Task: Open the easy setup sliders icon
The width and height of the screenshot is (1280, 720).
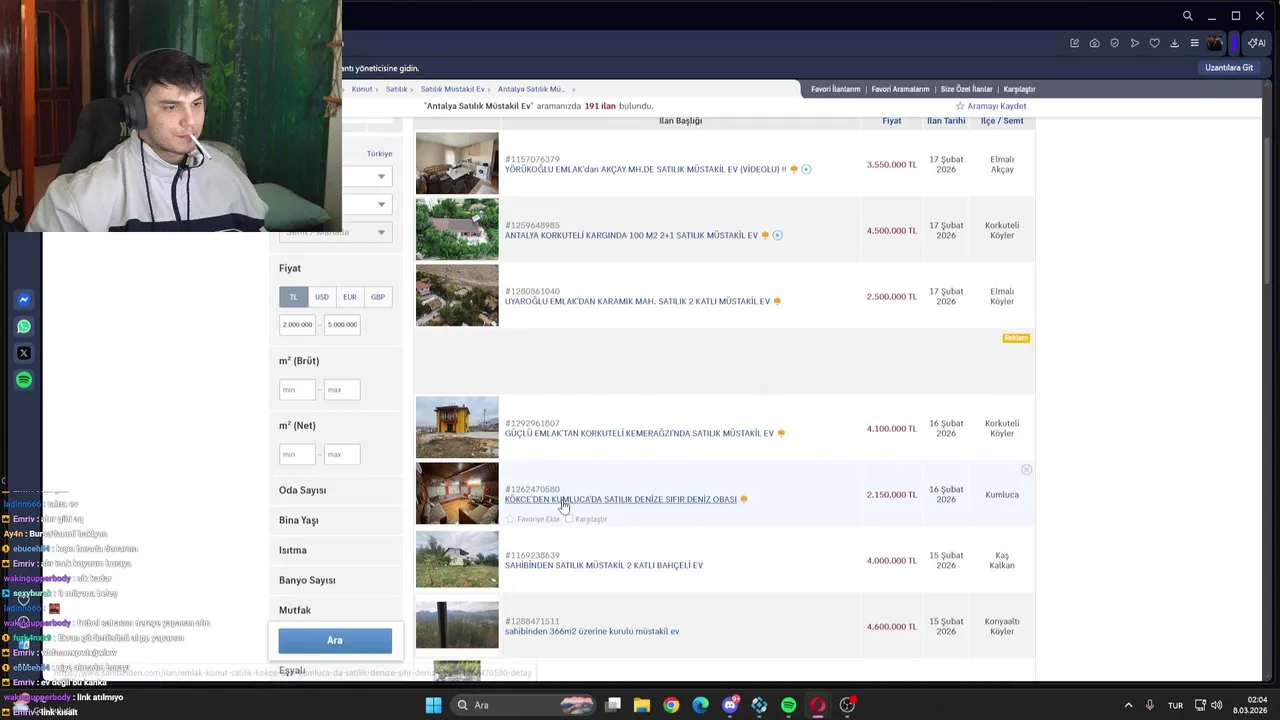Action: [x=1194, y=43]
